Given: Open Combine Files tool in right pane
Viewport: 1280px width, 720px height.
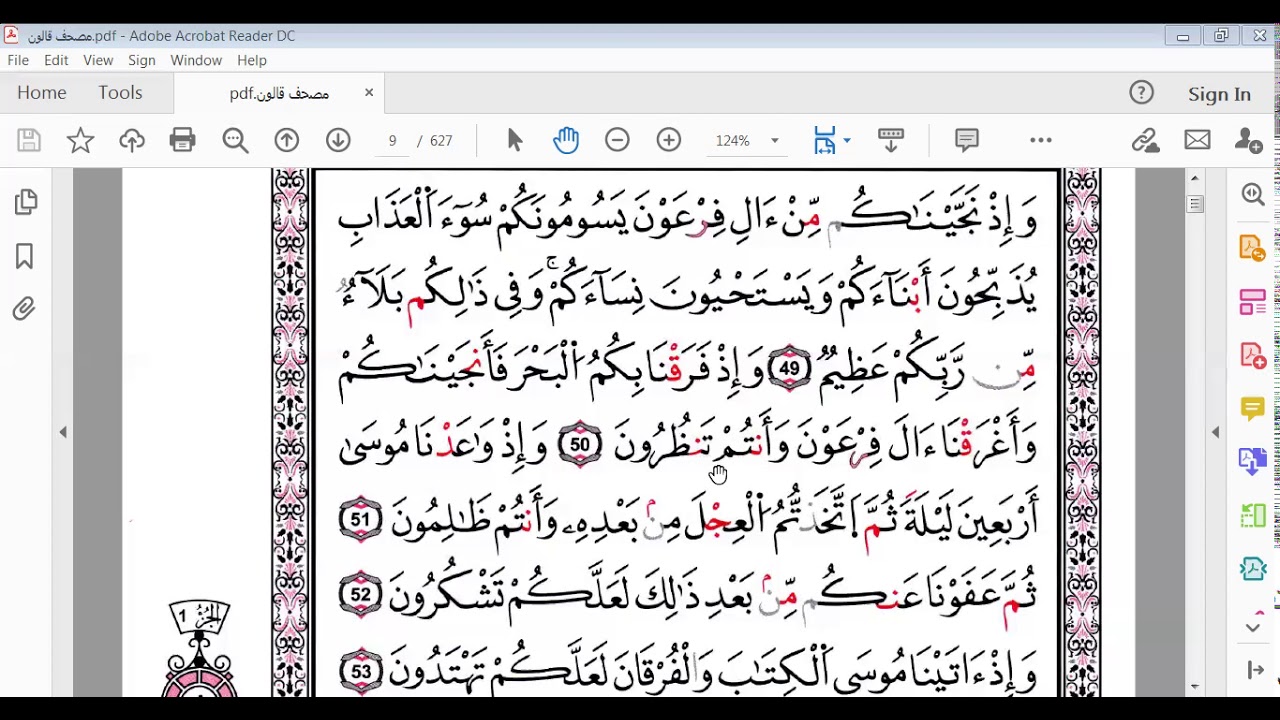Looking at the screenshot, I should [x=1253, y=461].
